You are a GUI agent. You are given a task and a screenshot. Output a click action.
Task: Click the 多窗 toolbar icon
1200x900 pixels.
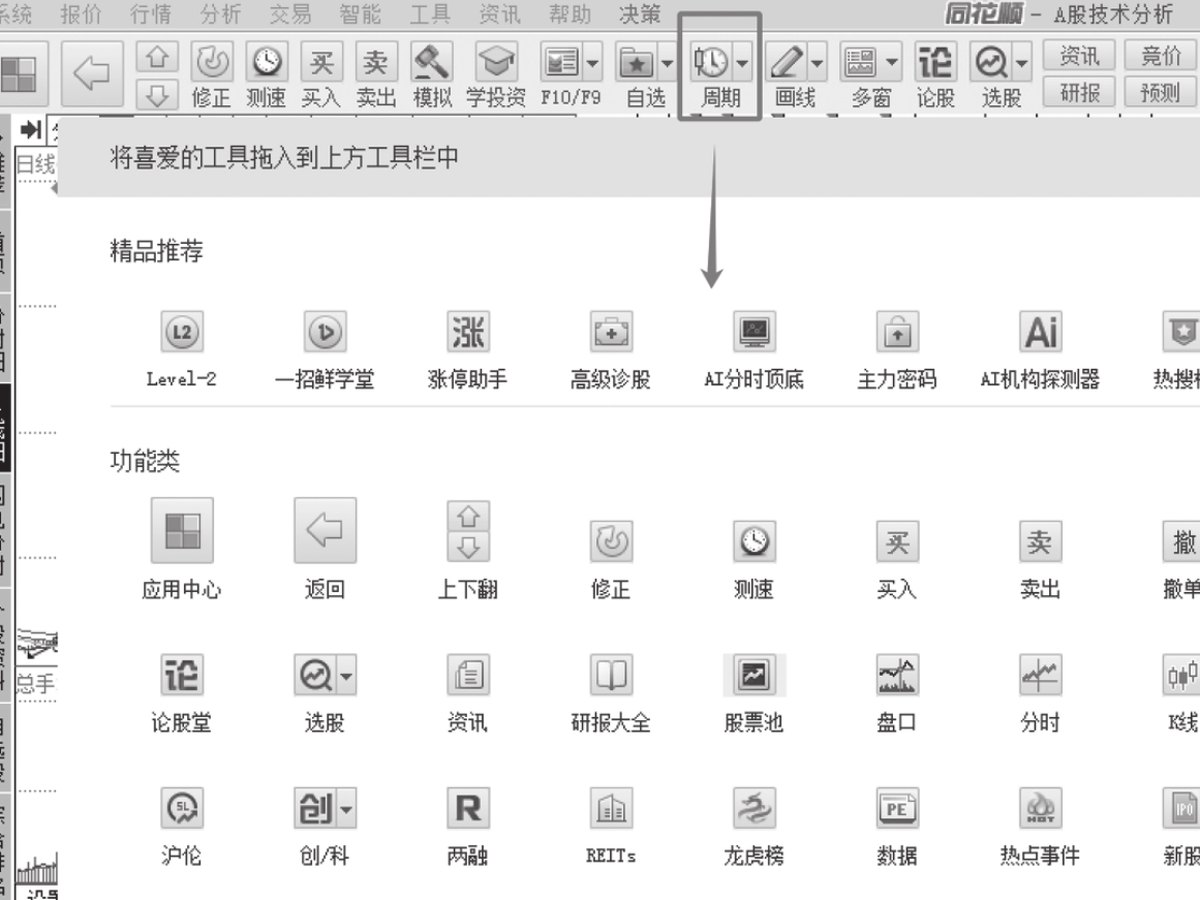(860, 63)
